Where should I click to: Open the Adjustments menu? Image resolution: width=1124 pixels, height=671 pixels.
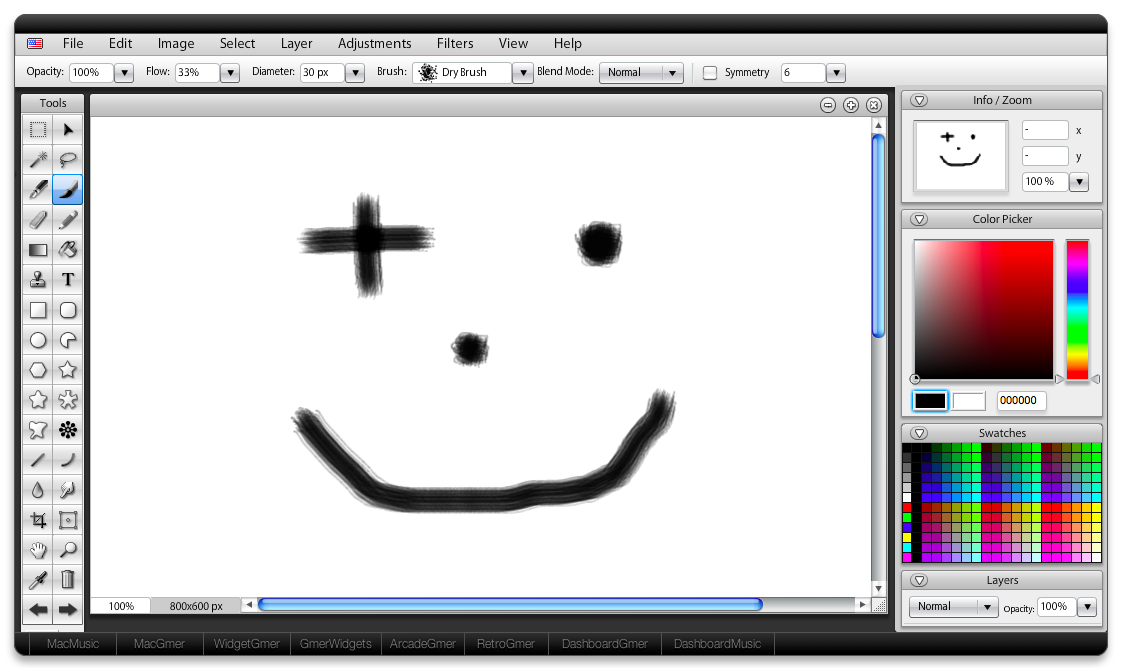(374, 43)
